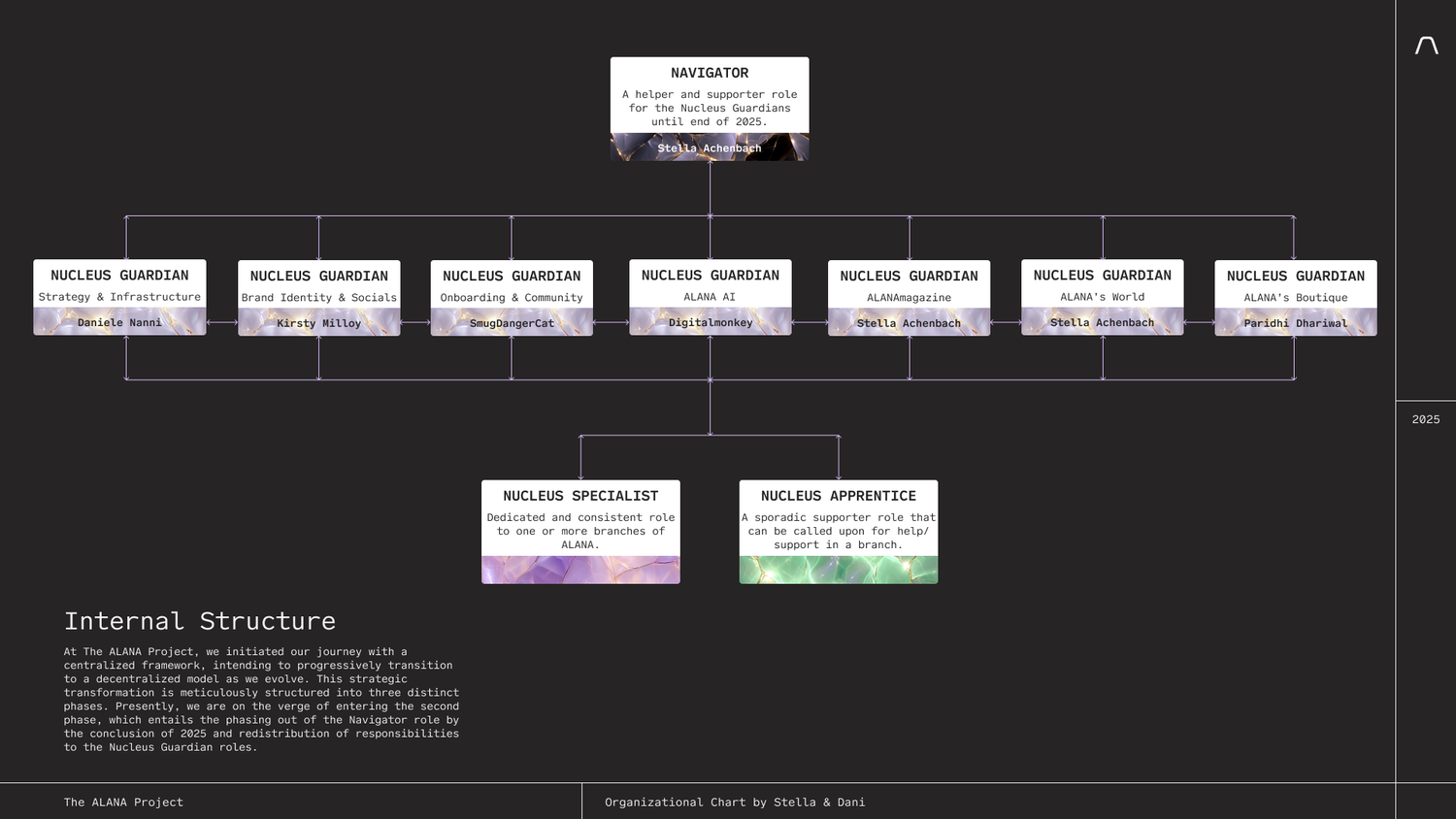Select the Navigator role description text
Viewport: 1456px width, 819px height.
pyautogui.click(x=710, y=108)
